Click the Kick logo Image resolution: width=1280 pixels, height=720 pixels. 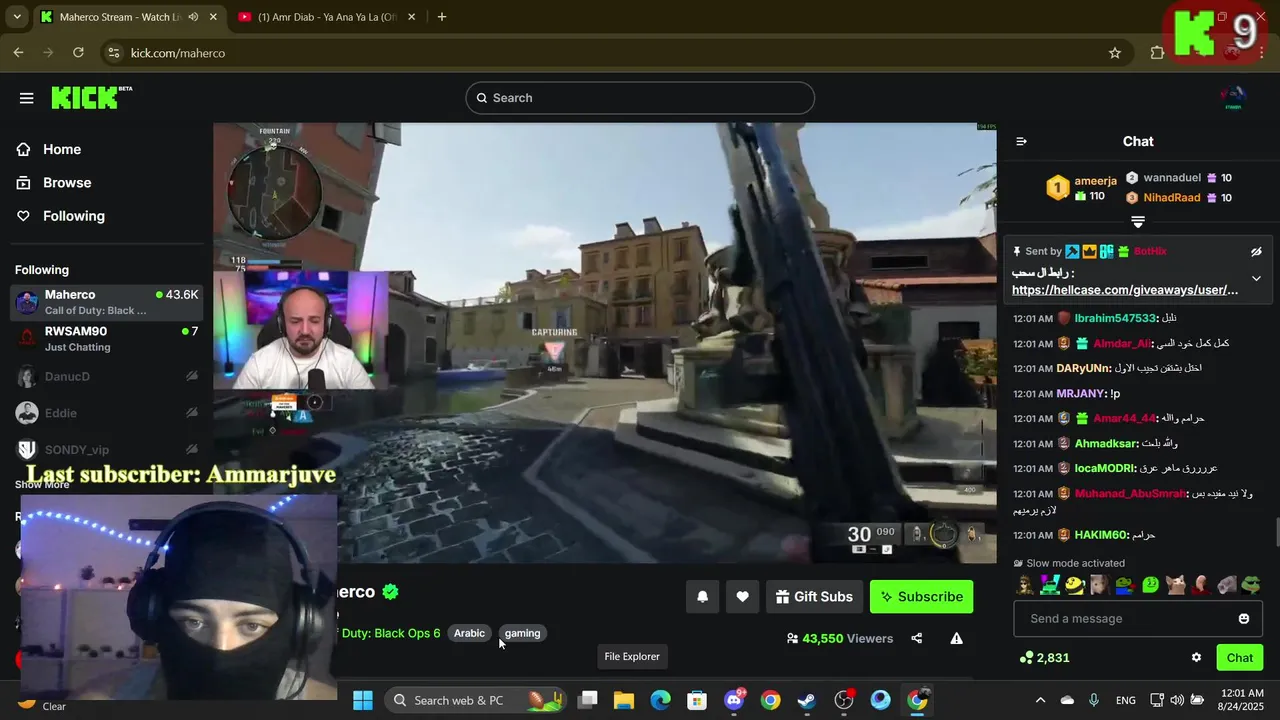pyautogui.click(x=91, y=97)
